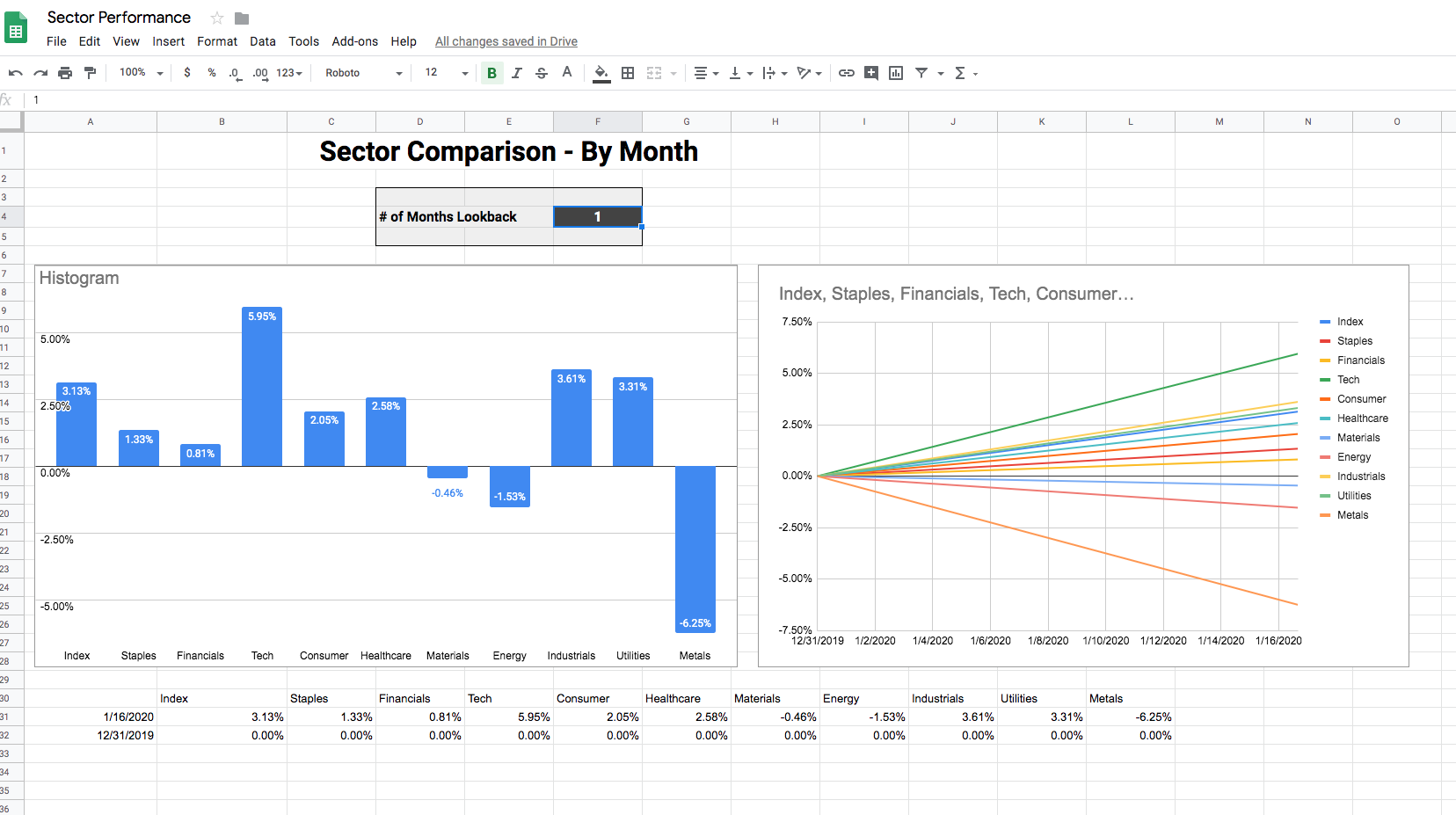Select cell with date 12/31/2019
The width and height of the screenshot is (1456, 815).
[91, 735]
